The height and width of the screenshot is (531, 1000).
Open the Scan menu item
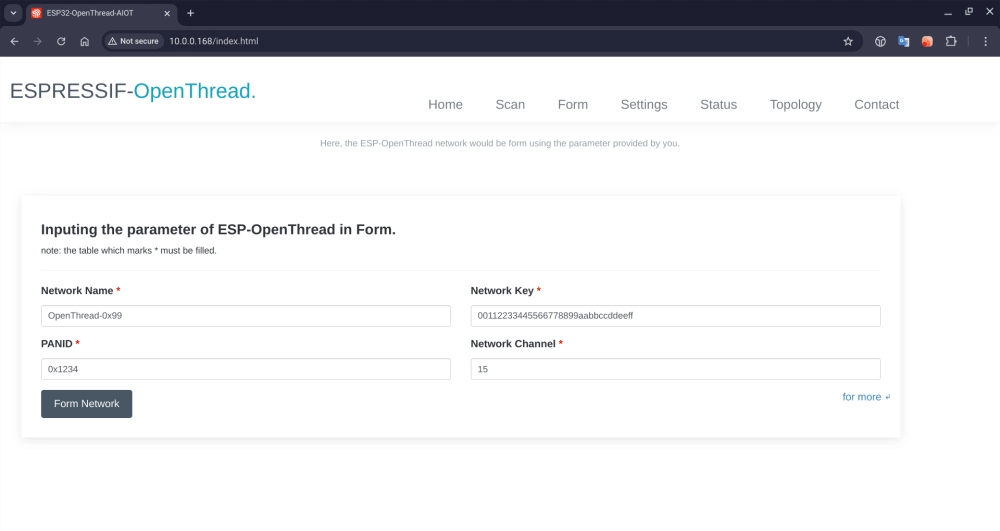510,104
